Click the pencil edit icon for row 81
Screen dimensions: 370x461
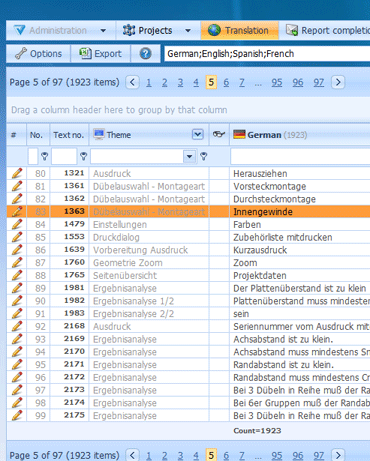[x=17, y=186]
